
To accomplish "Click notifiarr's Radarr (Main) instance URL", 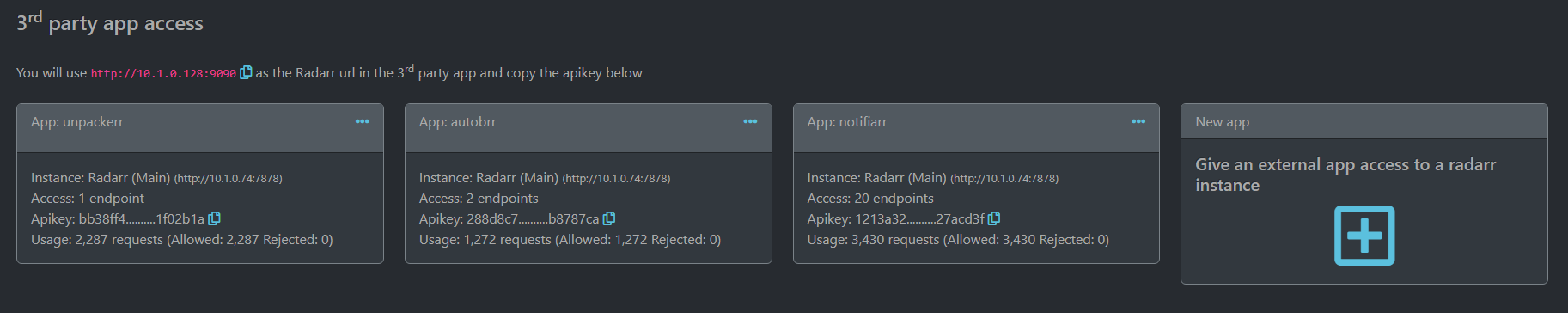I will (1004, 179).
